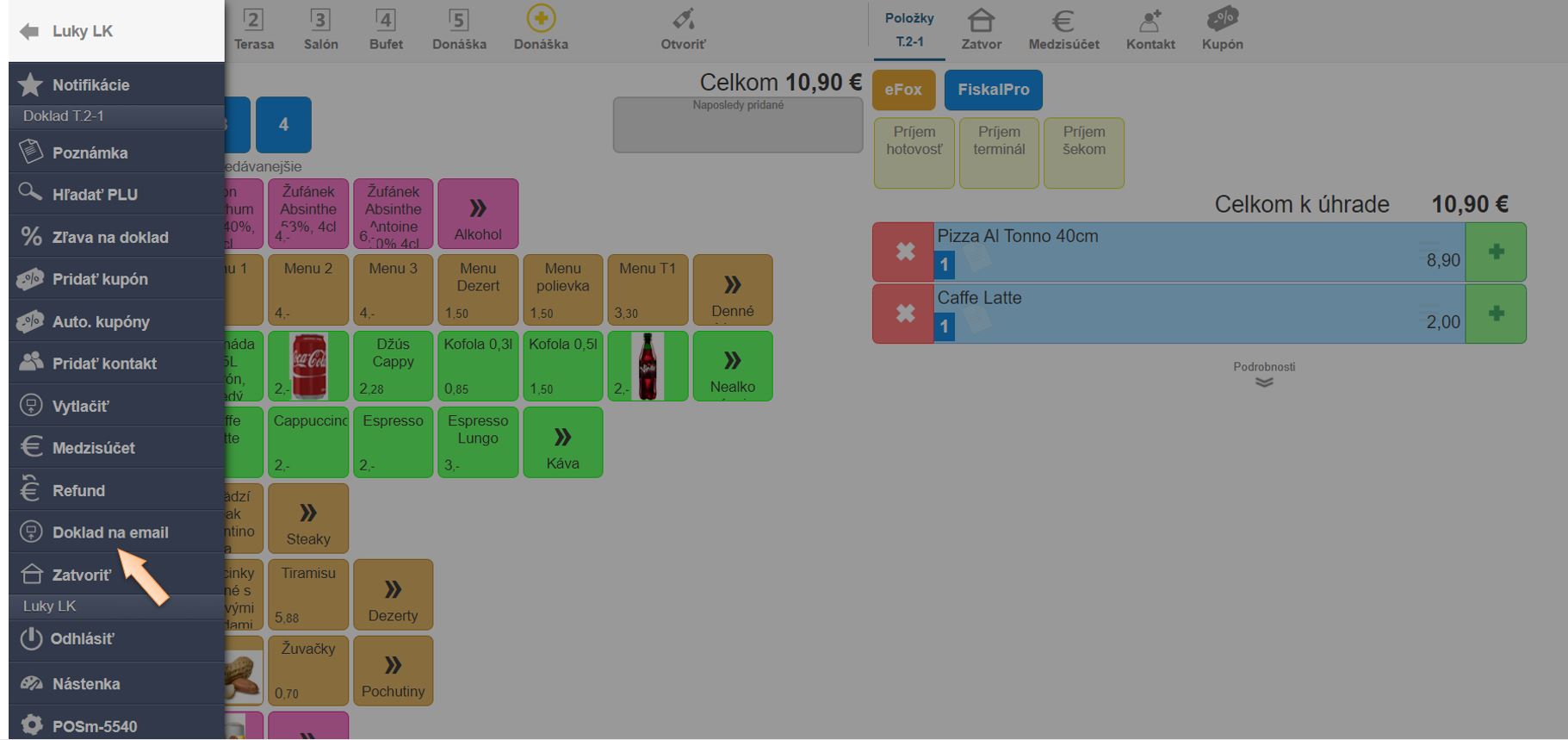Click the Medzisúčet euro icon in toolbar
This screenshot has height=740, width=1568.
coord(1063,21)
